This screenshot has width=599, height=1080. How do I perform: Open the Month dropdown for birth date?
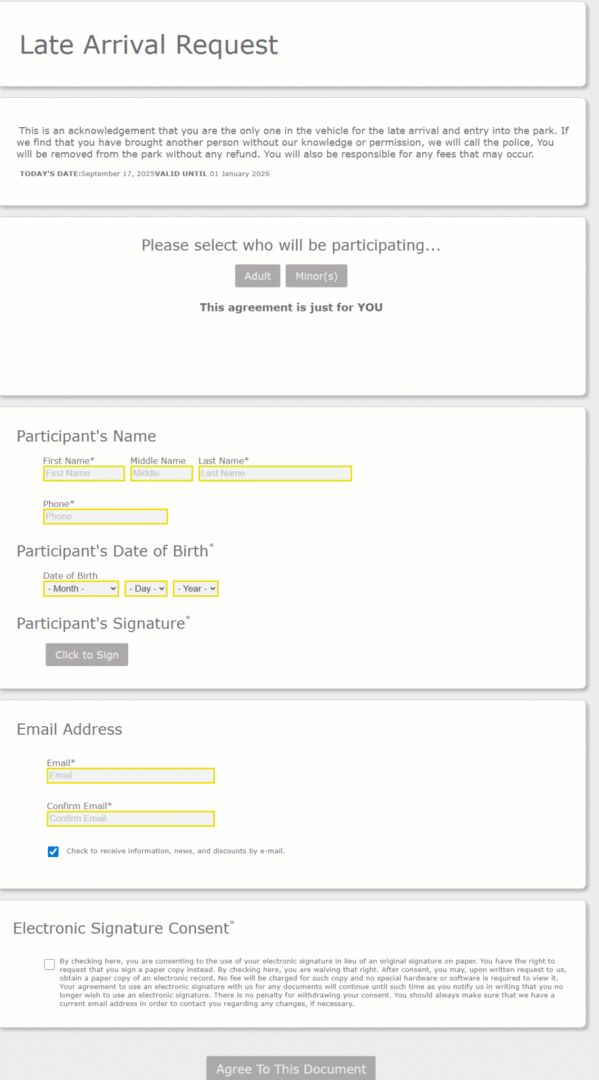point(81,589)
